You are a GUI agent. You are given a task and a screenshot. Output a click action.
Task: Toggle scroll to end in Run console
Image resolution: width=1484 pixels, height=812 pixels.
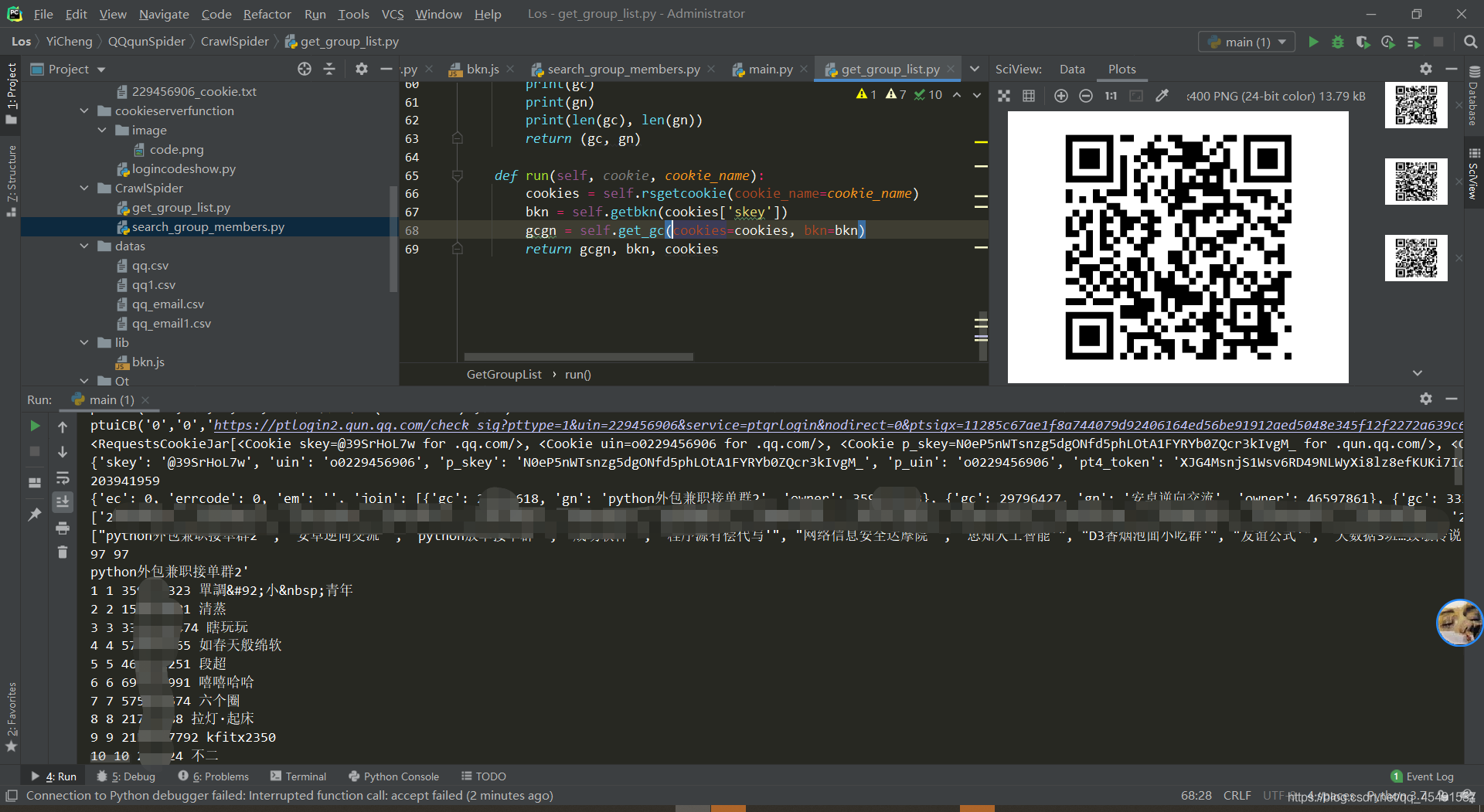63,501
